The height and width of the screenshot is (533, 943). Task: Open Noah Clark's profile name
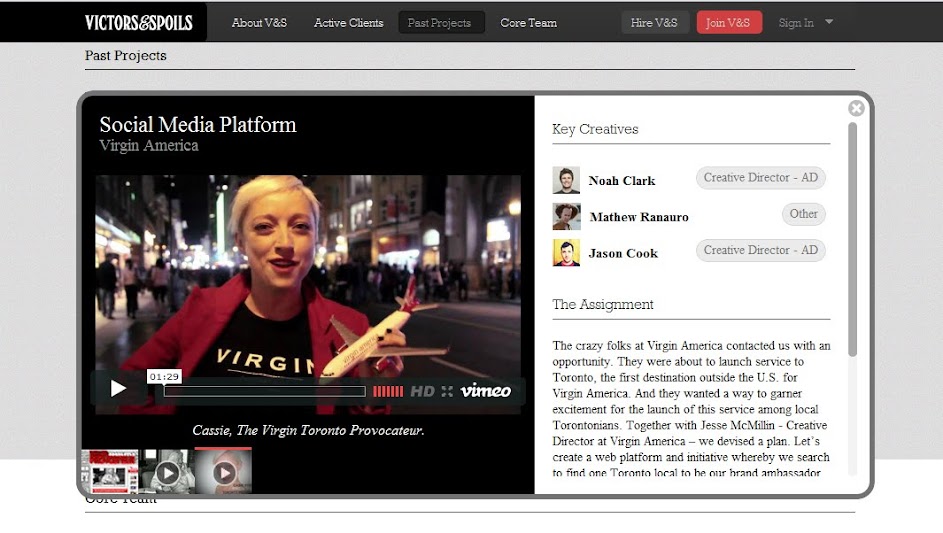click(622, 180)
